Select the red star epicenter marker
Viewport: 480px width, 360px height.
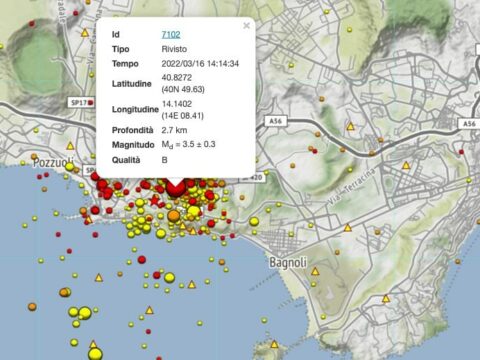tap(154, 201)
